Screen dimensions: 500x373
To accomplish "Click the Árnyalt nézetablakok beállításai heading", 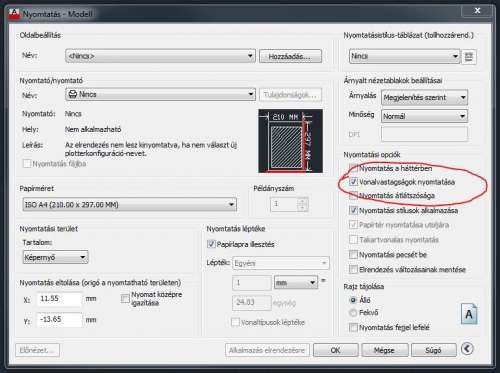I will (393, 80).
